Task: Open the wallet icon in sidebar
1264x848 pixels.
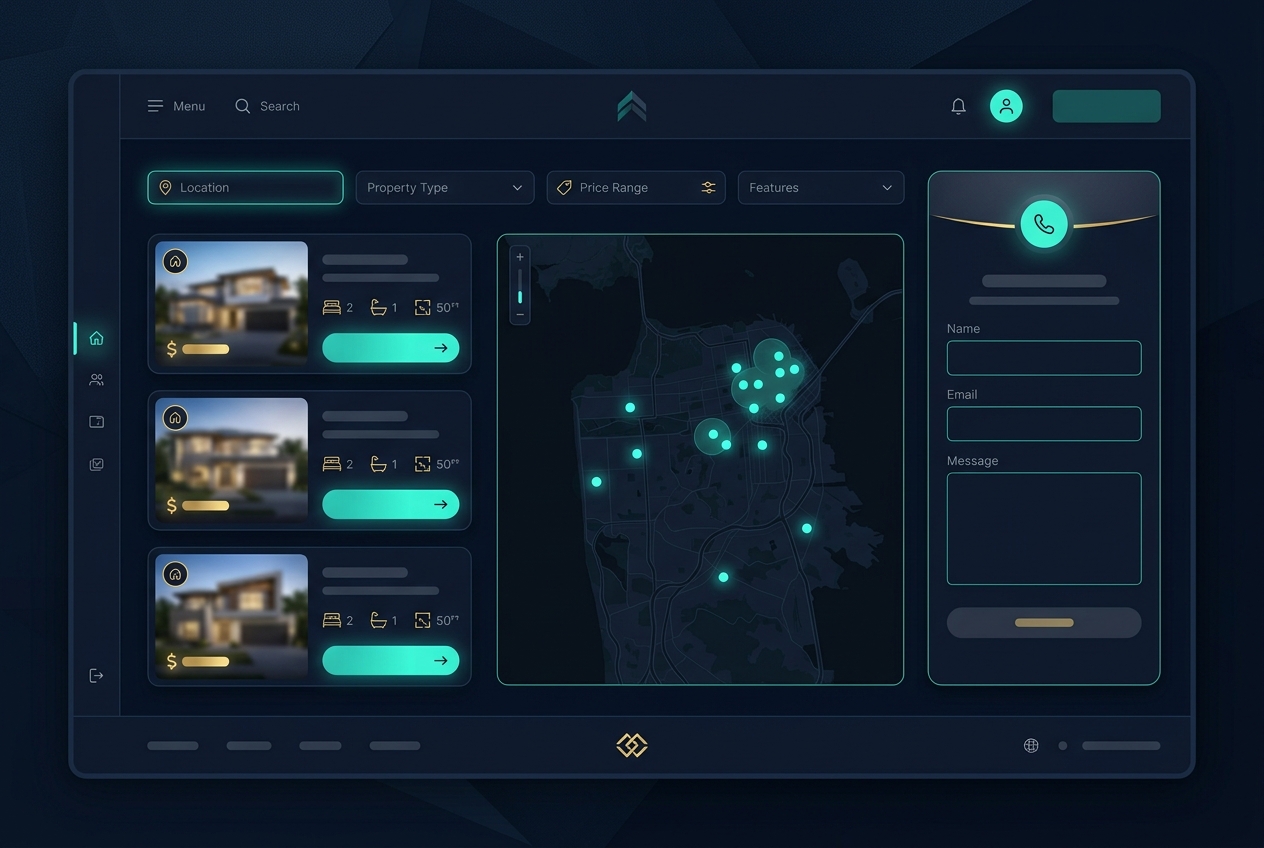Action: pos(96,422)
